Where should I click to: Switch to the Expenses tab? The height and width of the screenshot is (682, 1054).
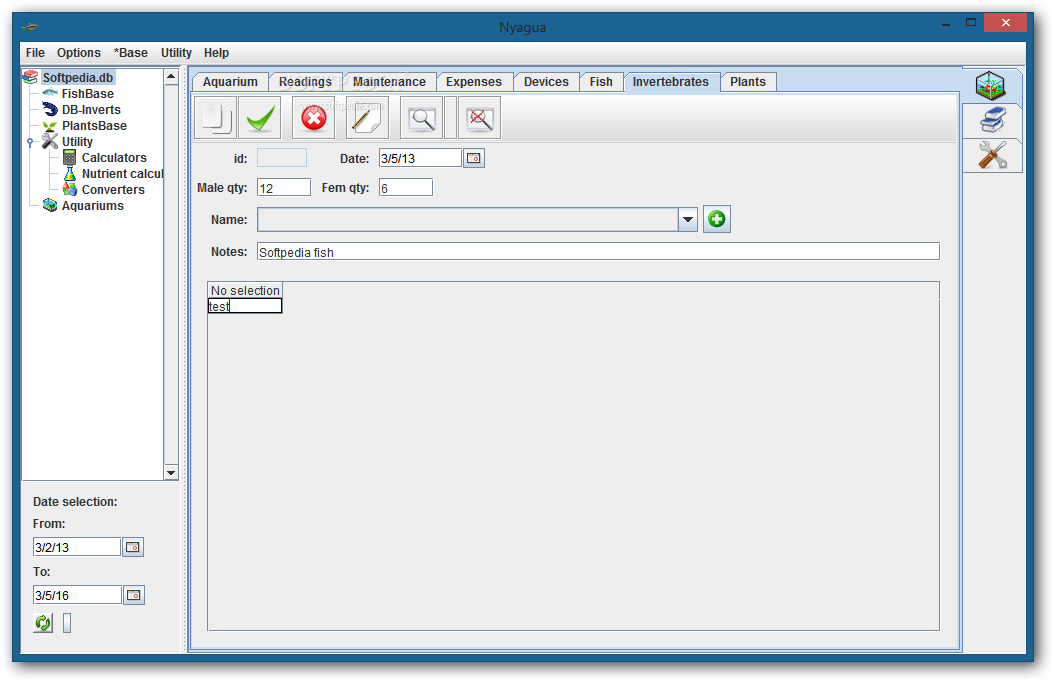(474, 81)
